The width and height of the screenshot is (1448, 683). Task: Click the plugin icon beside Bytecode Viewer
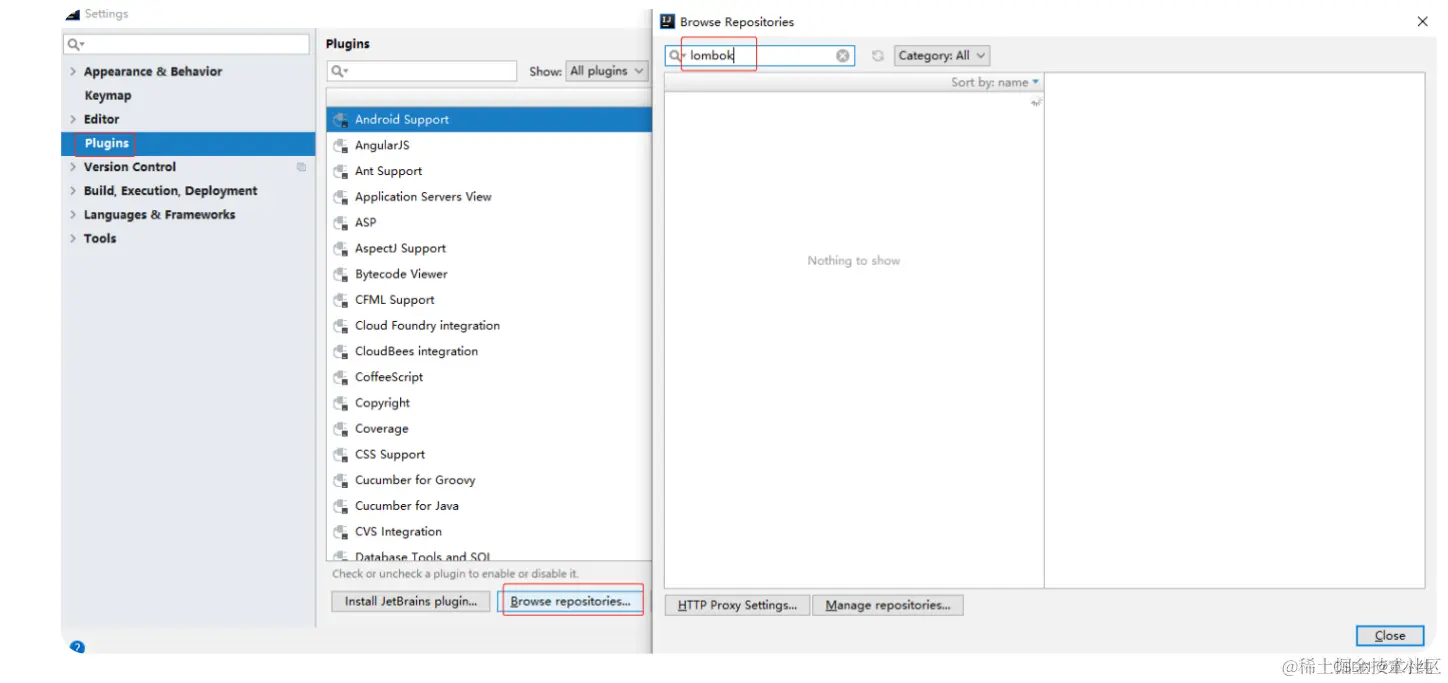341,274
